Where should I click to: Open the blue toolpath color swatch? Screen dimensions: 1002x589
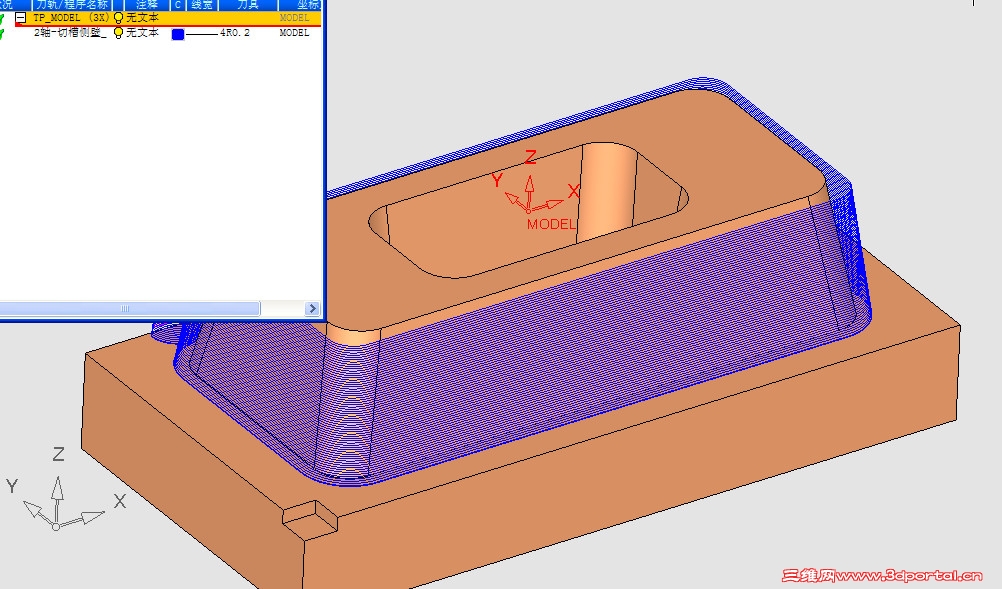click(178, 34)
